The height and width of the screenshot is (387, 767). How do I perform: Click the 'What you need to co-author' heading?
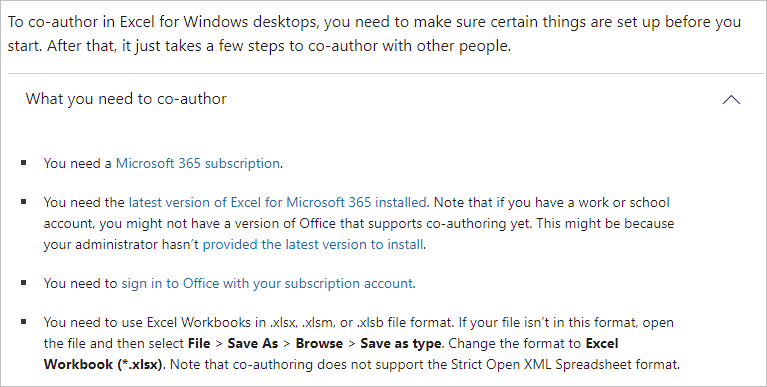click(x=126, y=99)
